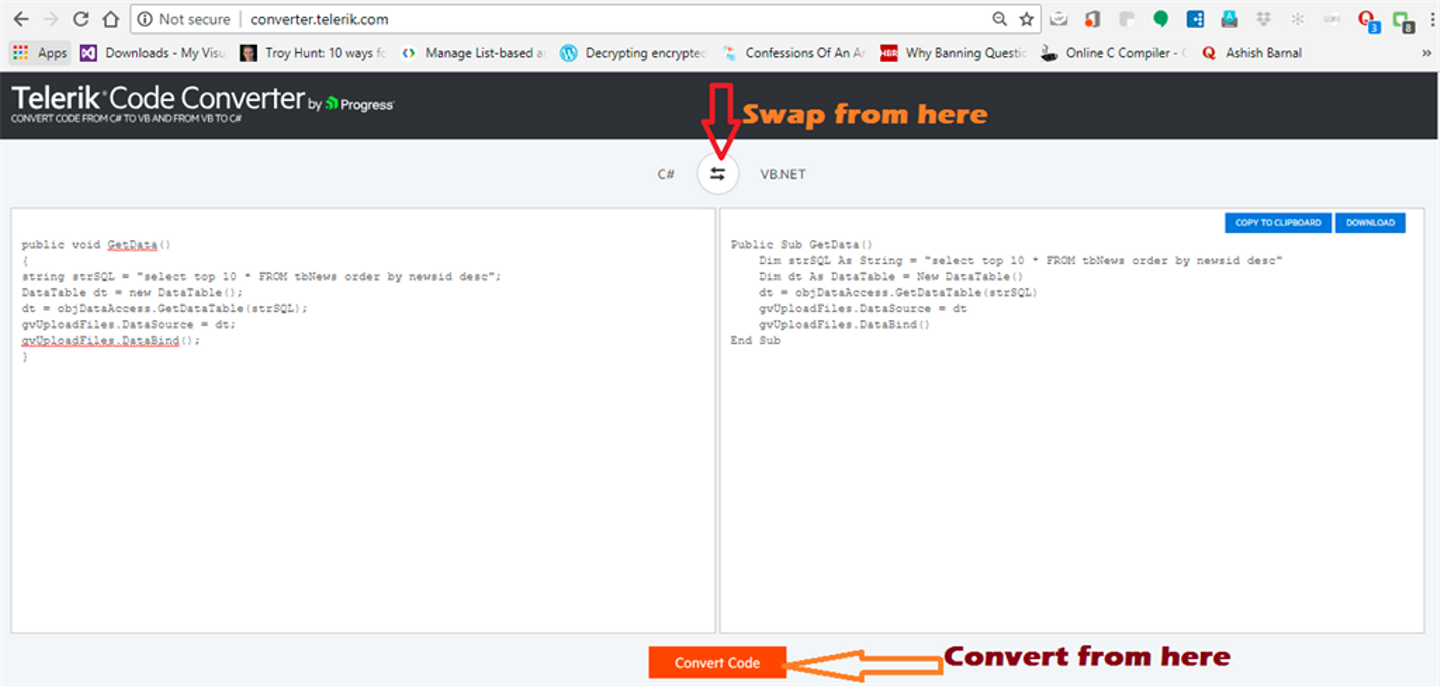The width and height of the screenshot is (1440, 686).
Task: Open the Online C Compiler bookmark
Action: tap(1114, 53)
